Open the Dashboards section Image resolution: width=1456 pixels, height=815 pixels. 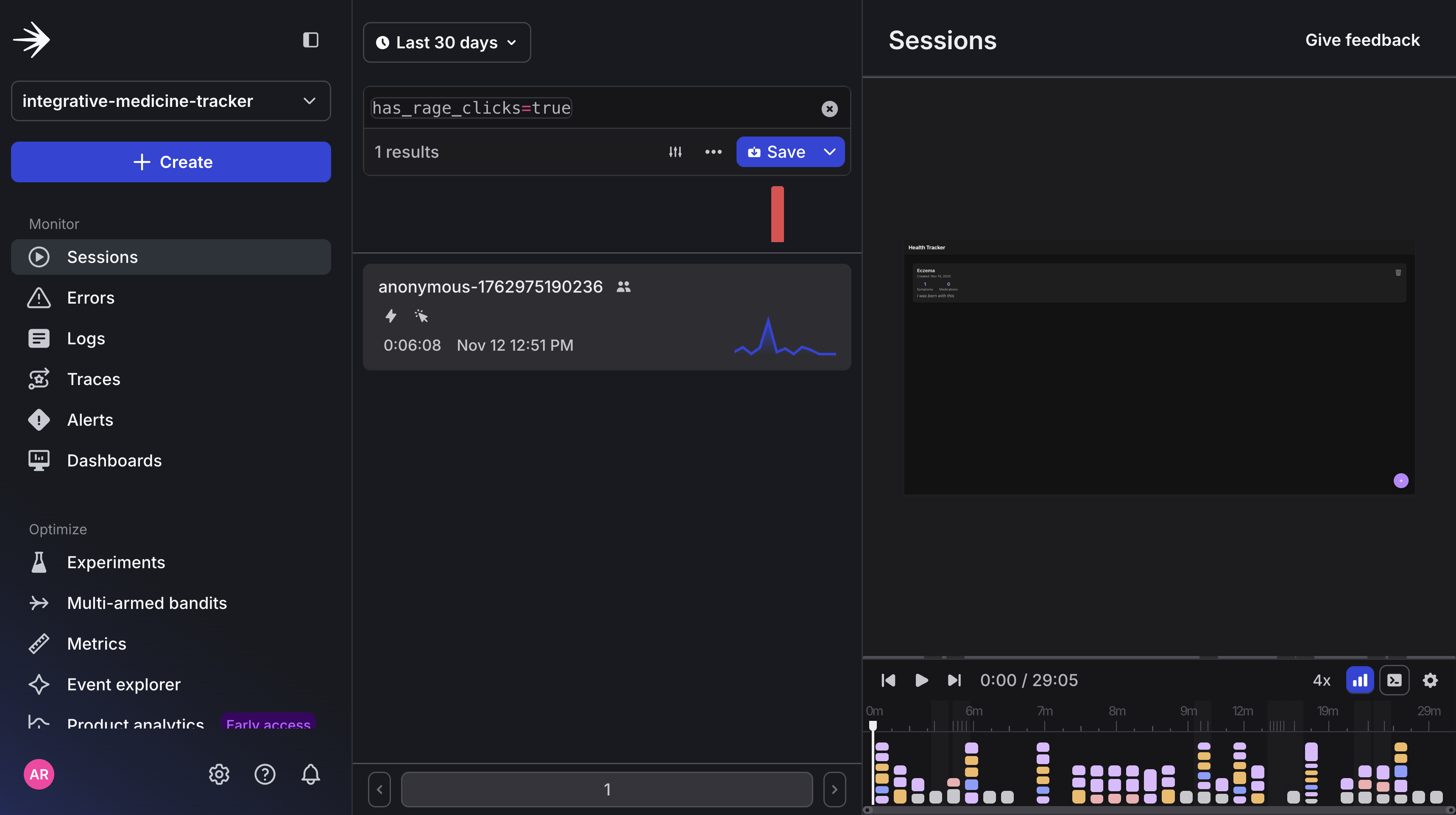(x=114, y=460)
